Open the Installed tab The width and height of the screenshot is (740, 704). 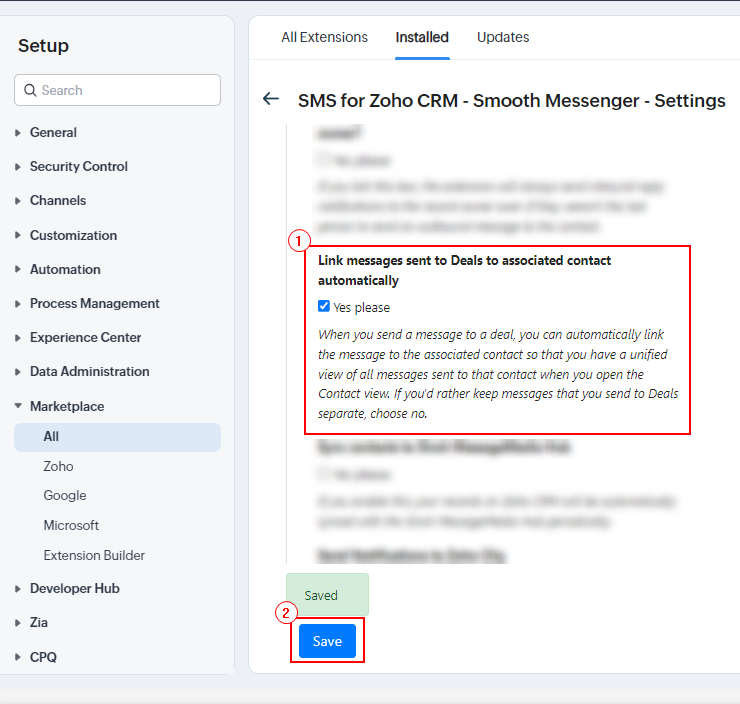[x=422, y=37]
